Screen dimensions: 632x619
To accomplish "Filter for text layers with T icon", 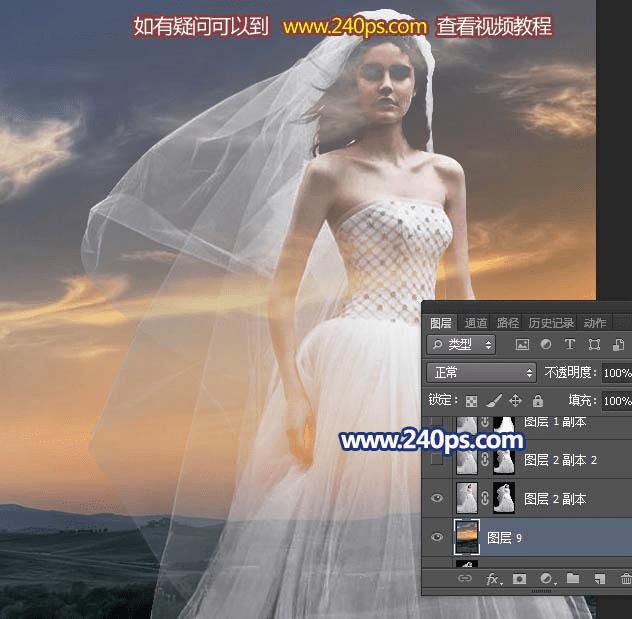I will 570,345.
